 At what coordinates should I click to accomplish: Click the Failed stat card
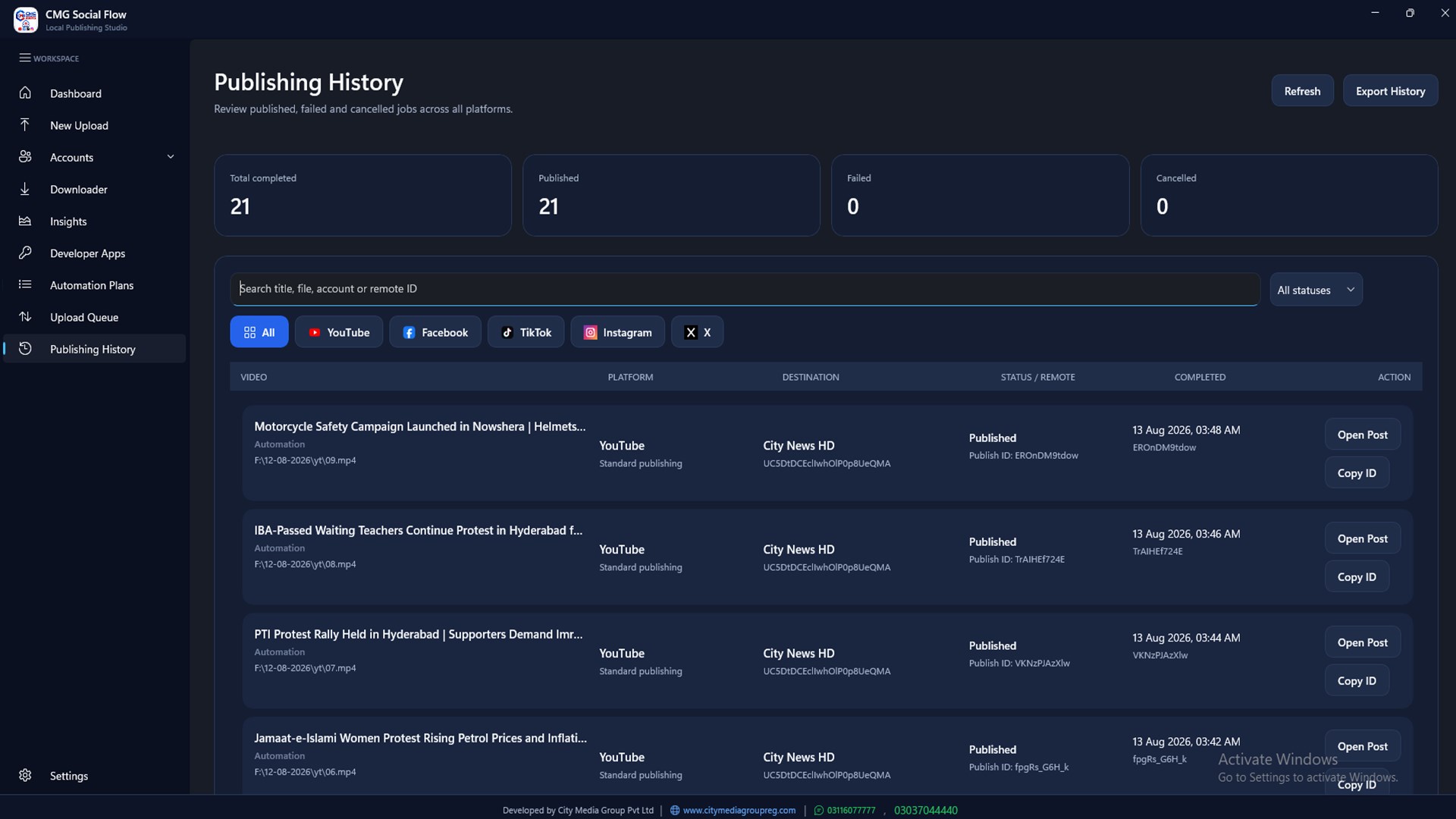(980, 195)
